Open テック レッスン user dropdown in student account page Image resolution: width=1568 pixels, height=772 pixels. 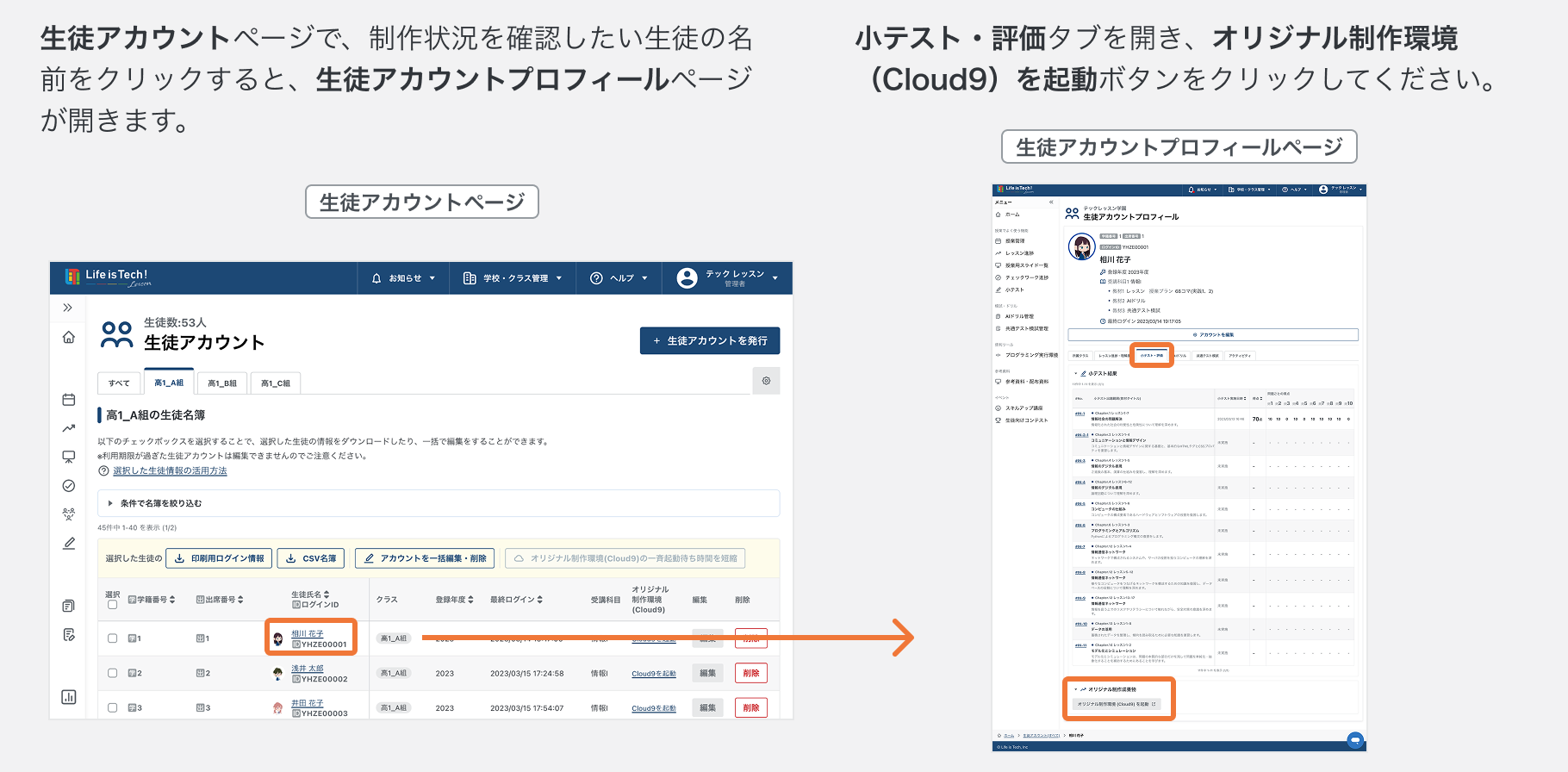pyautogui.click(x=728, y=278)
